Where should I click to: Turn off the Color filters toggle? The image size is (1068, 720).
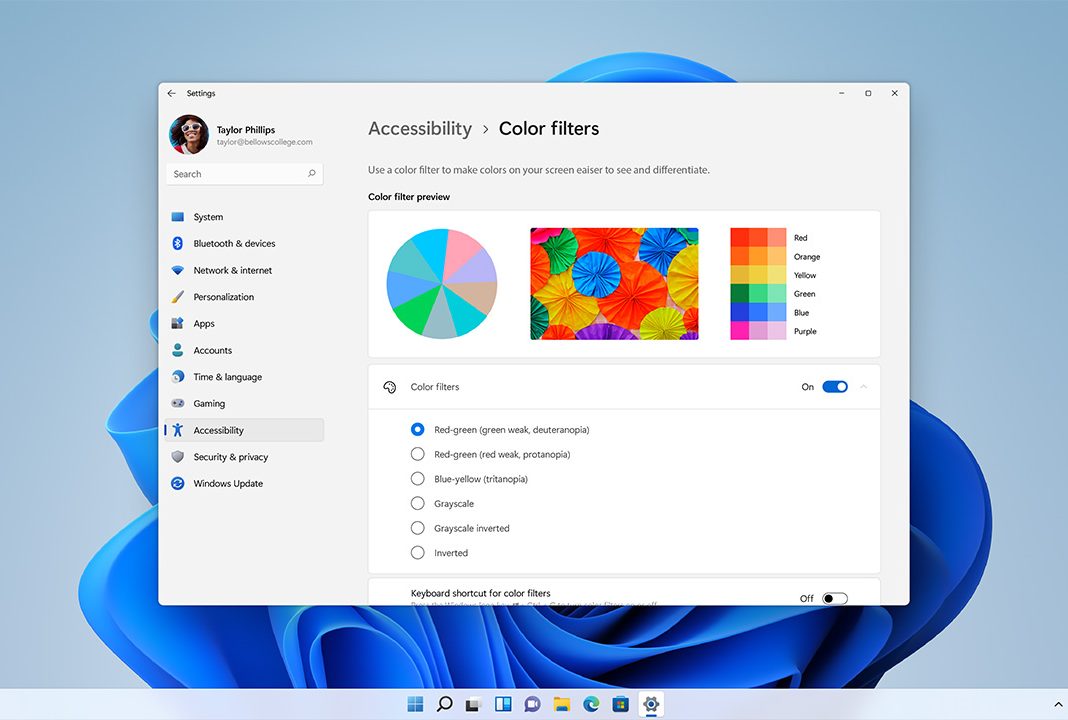[834, 387]
